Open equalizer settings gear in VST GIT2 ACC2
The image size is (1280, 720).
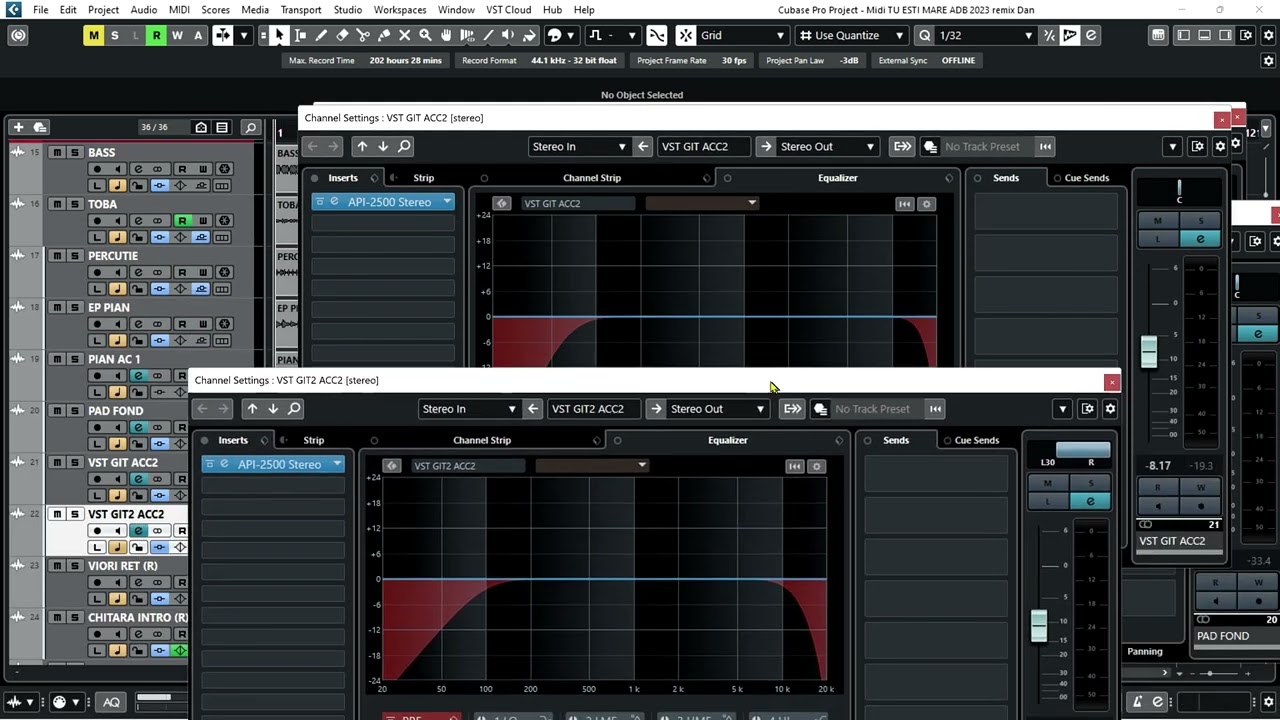pyautogui.click(x=816, y=466)
